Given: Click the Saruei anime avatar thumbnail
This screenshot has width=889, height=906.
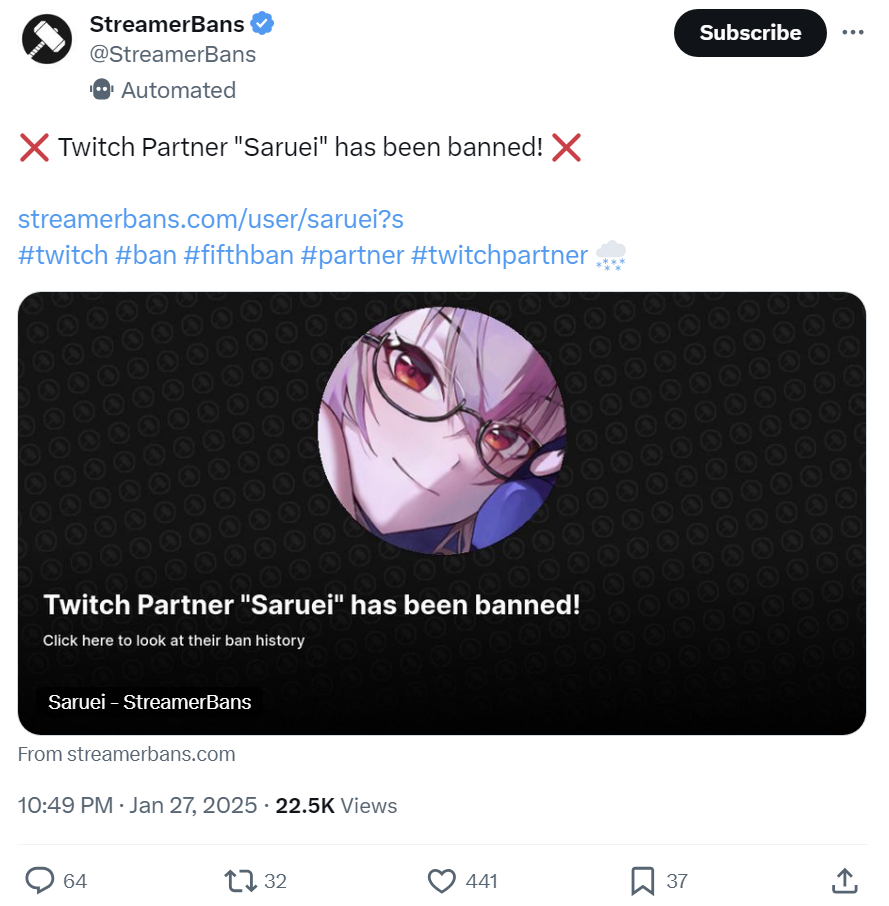Looking at the screenshot, I should pos(442,430).
